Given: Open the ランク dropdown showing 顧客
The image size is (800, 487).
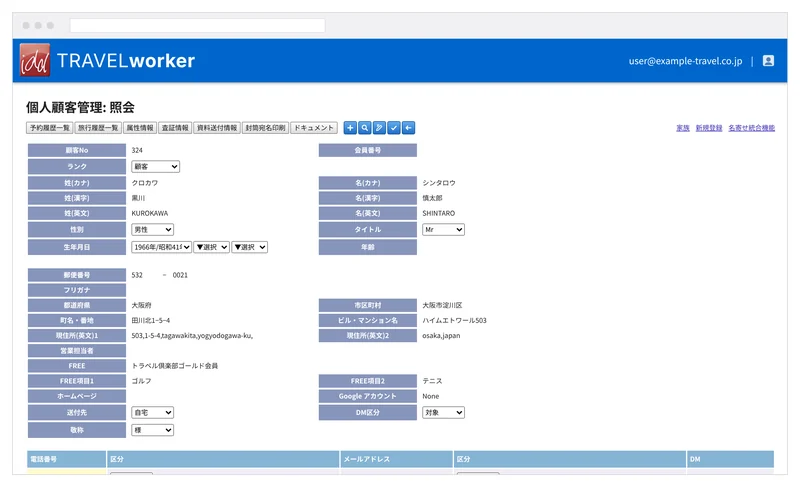Looking at the screenshot, I should click(x=155, y=167).
